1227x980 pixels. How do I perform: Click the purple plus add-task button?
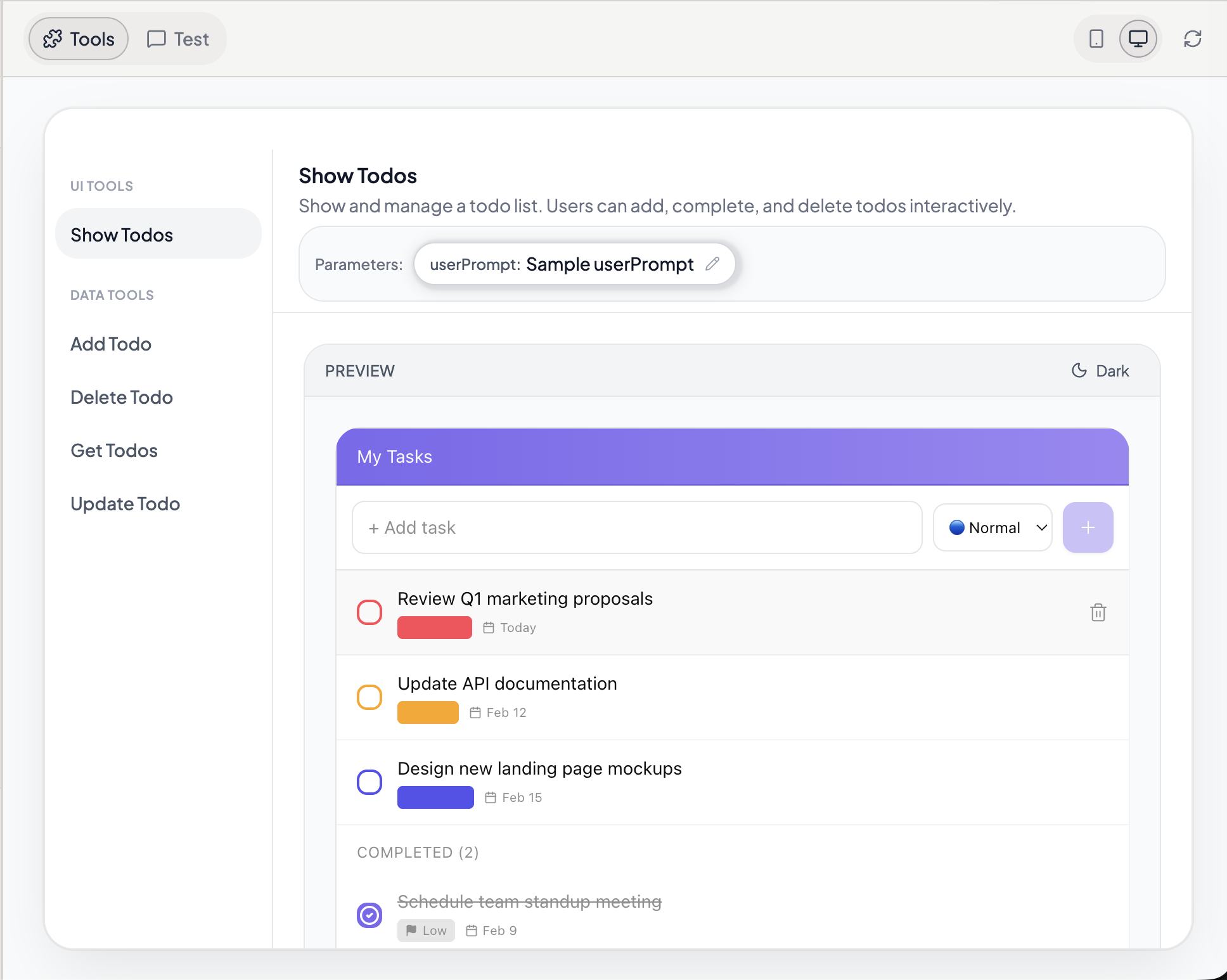tap(1088, 527)
